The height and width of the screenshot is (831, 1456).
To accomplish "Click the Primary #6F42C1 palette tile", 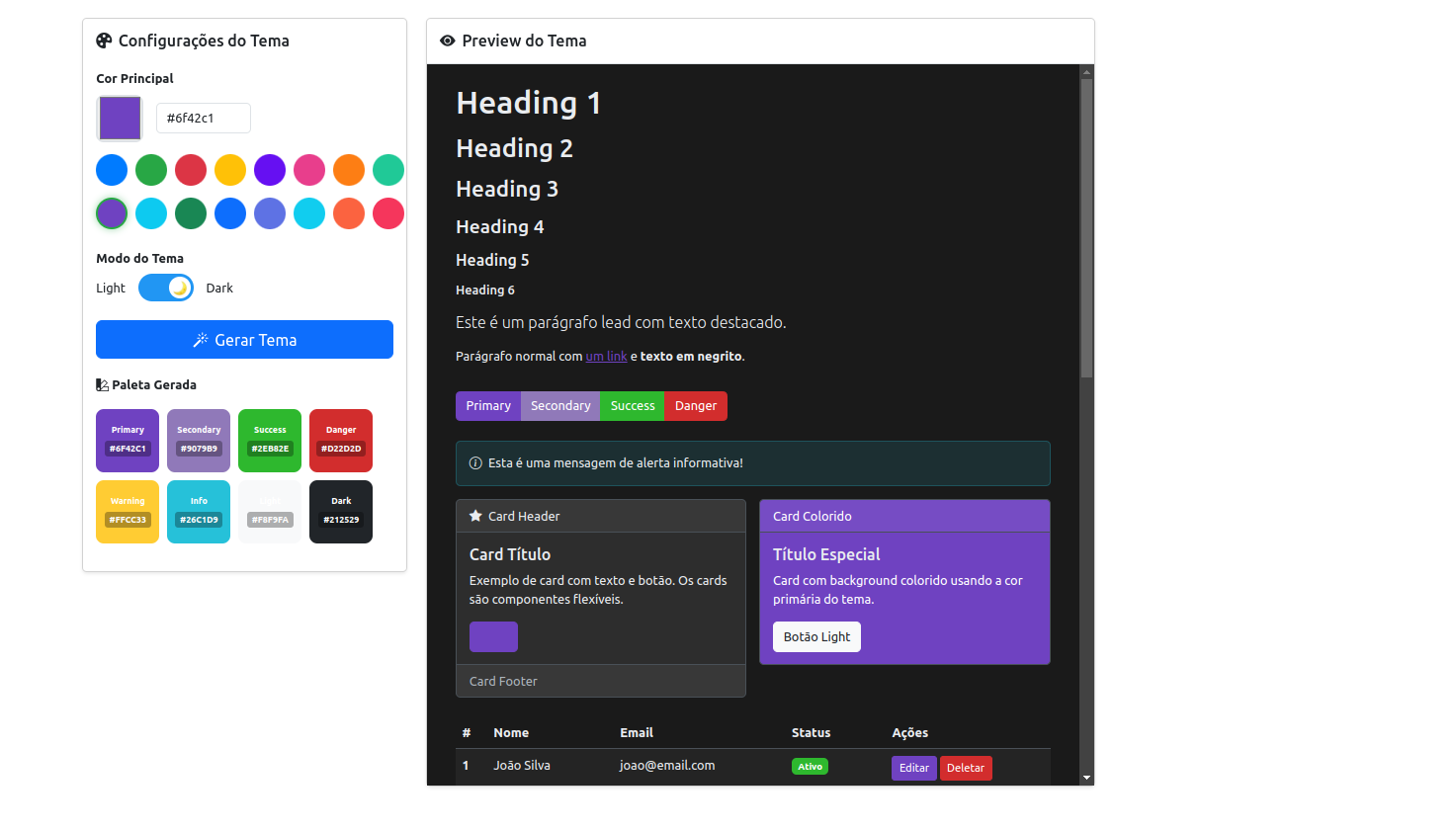I will coord(128,441).
